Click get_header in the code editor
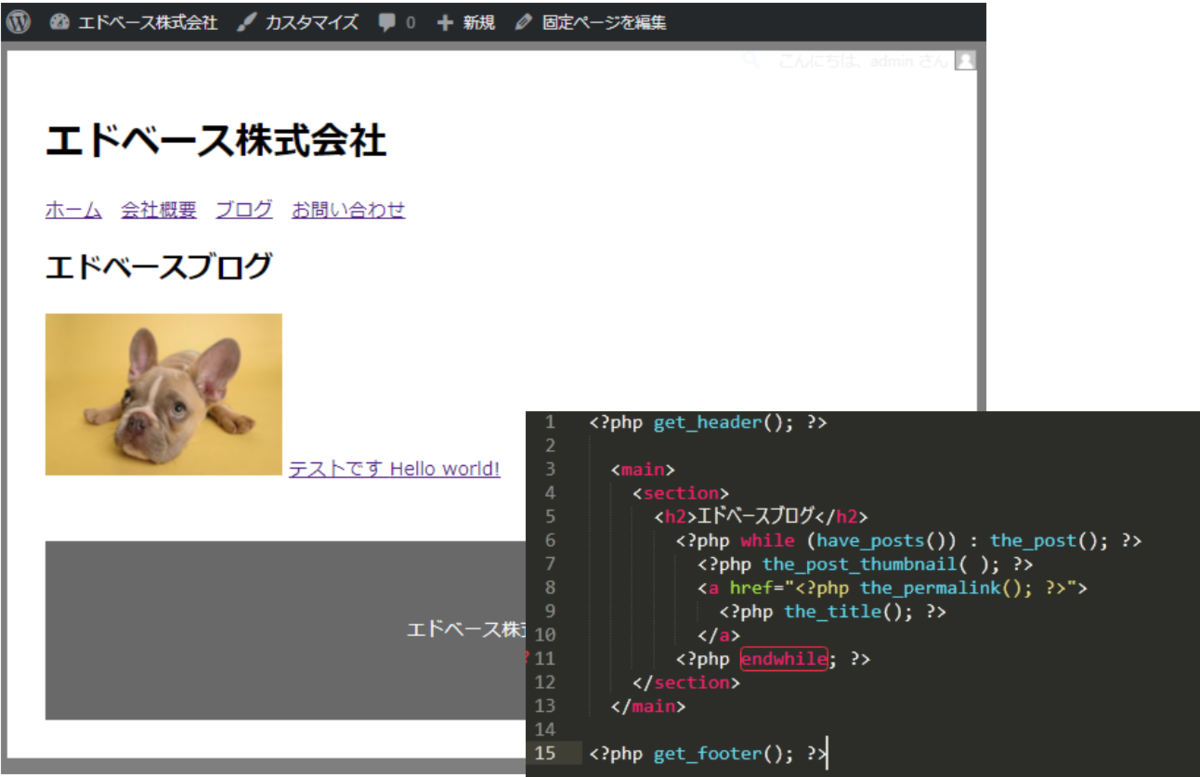 pos(708,423)
